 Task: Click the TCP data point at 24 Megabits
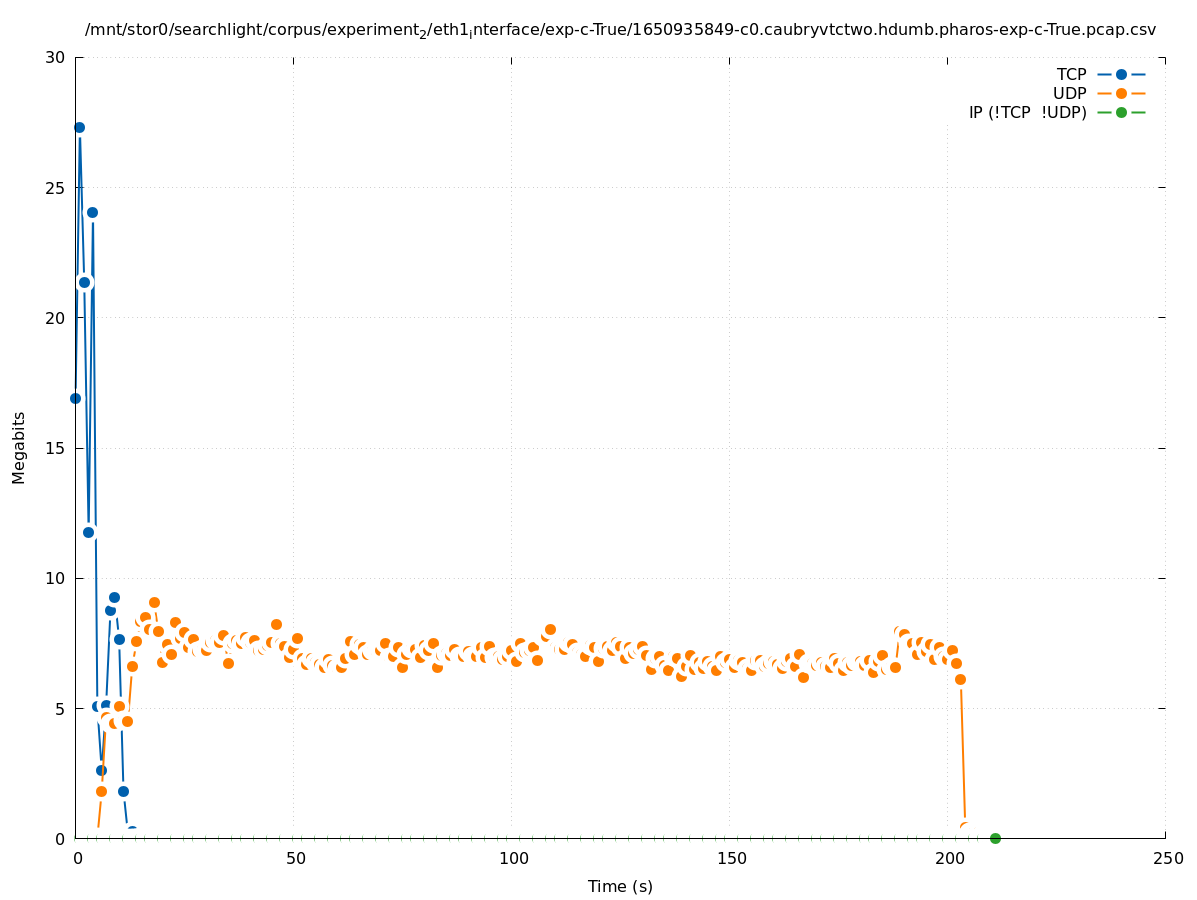[x=92, y=212]
